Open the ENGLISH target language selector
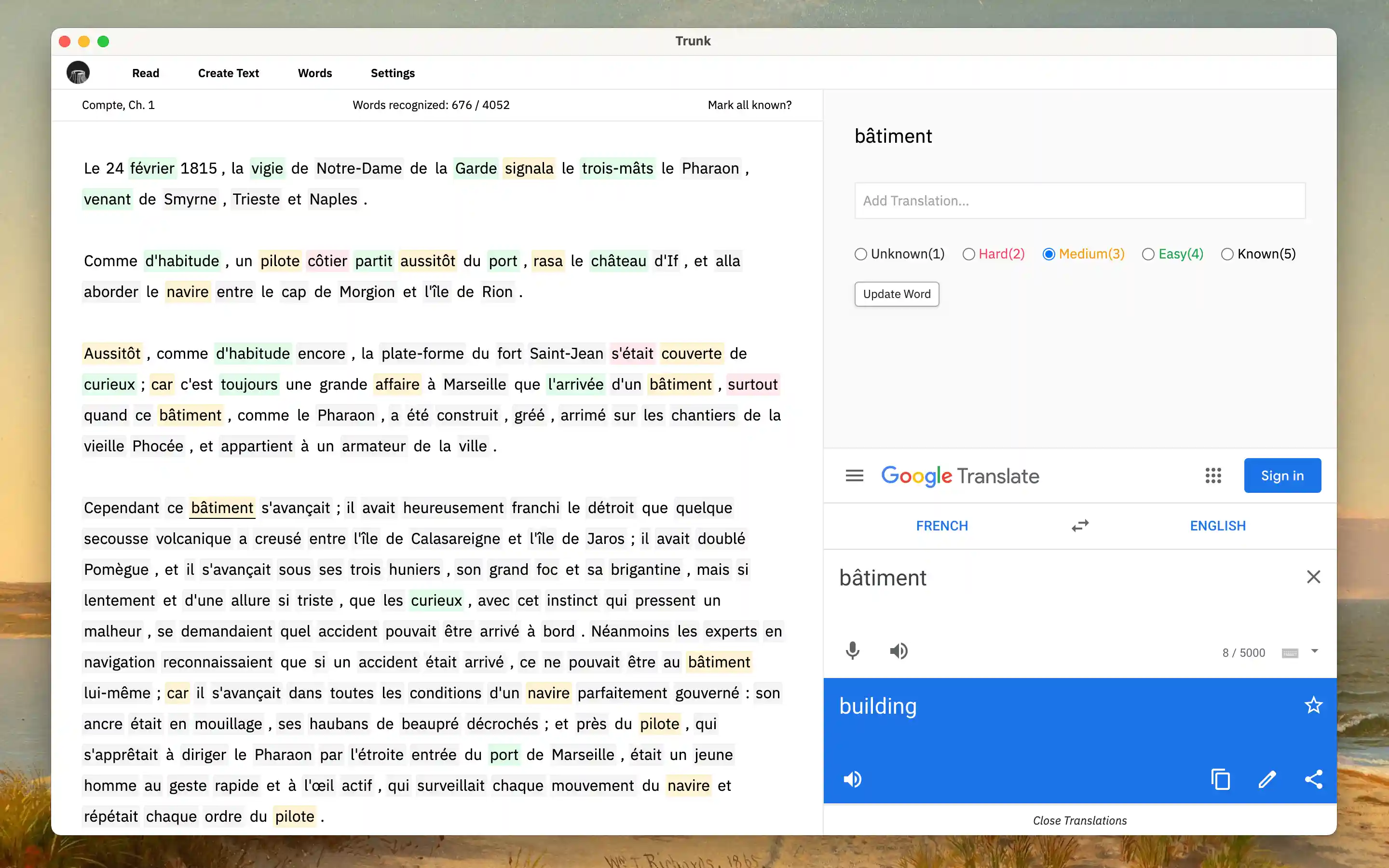The image size is (1389, 868). pyautogui.click(x=1217, y=526)
